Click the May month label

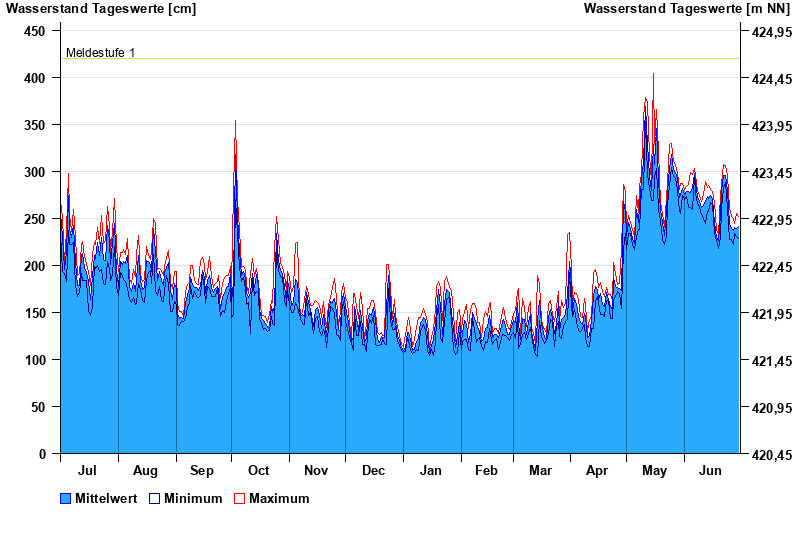point(655,470)
